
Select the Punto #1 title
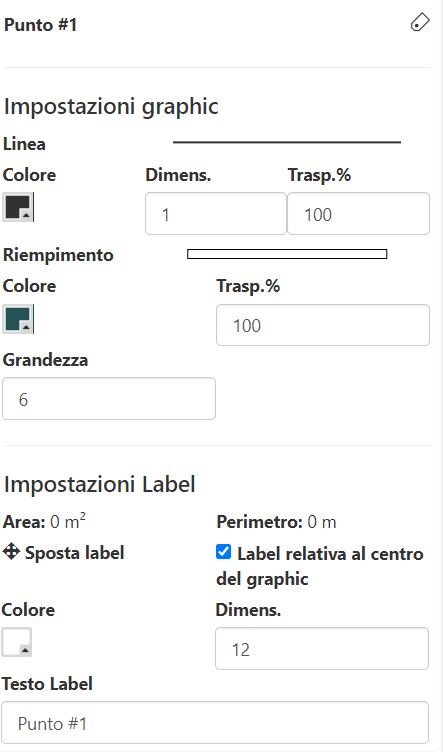(x=41, y=24)
